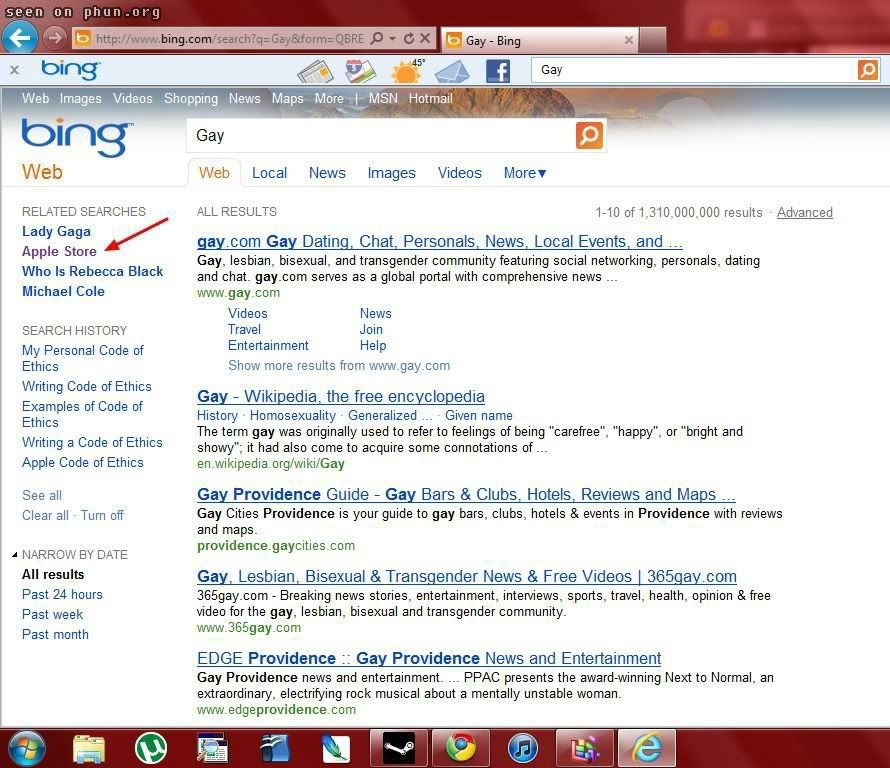The width and height of the screenshot is (890, 768).
Task: Open the address bar dropdown arrow
Action: point(393,39)
